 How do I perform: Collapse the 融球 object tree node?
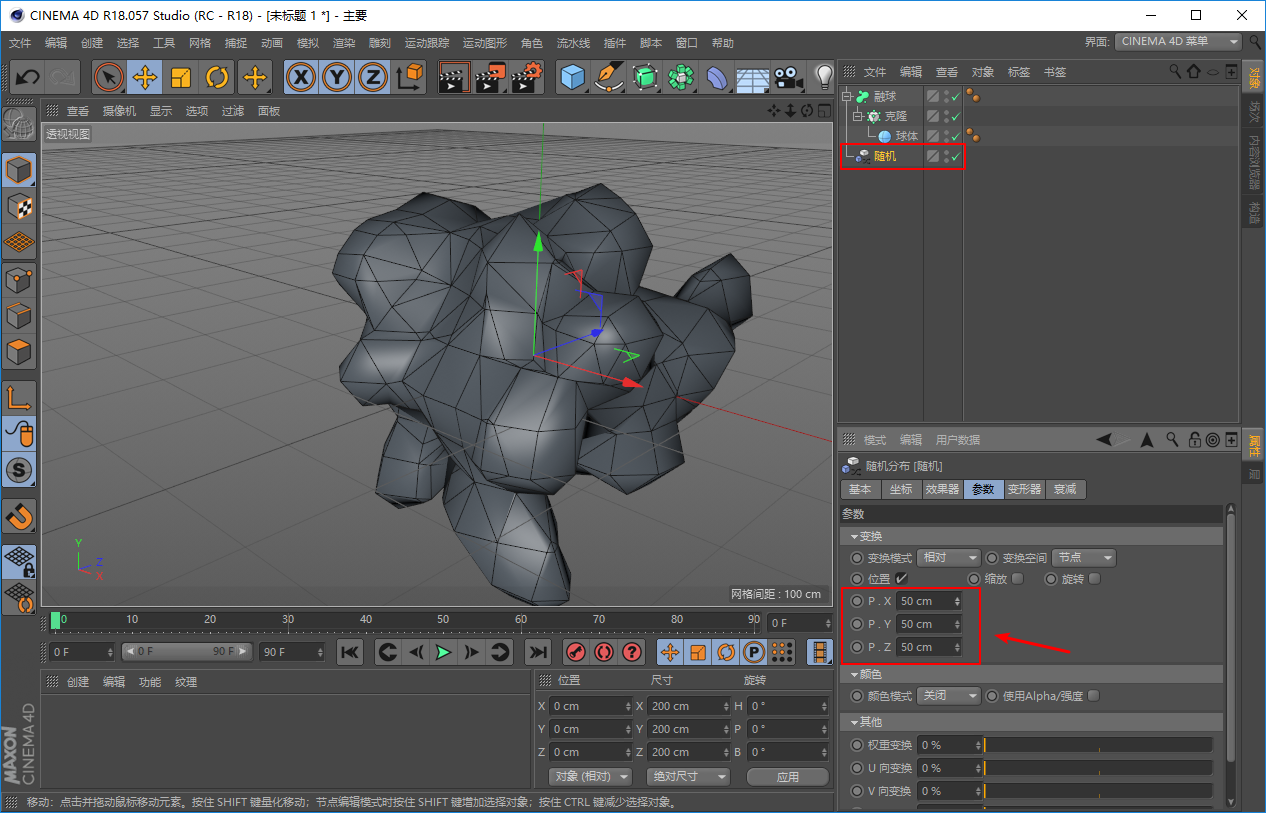pyautogui.click(x=847, y=97)
